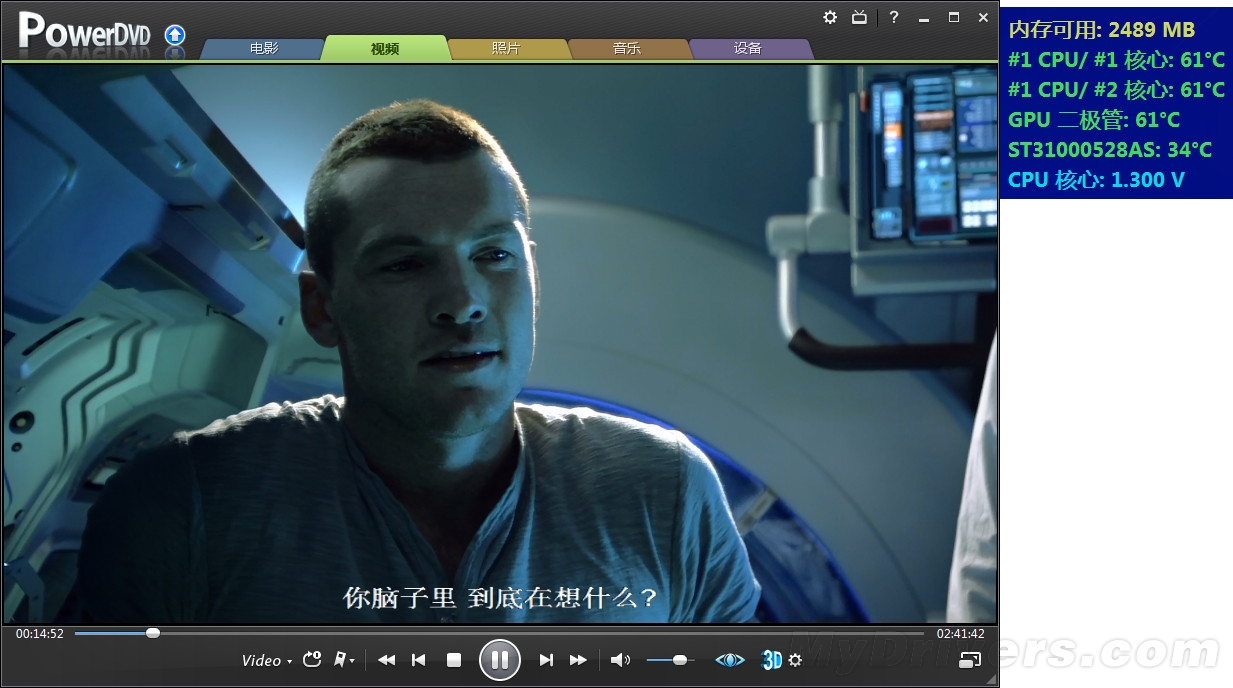Fast forward the video
Viewport: 1233px width, 688px height.
pos(578,660)
